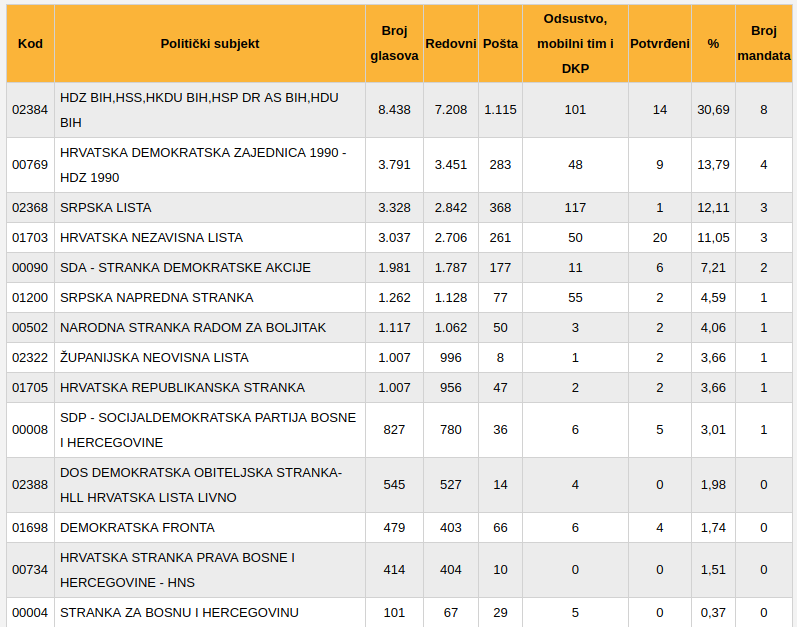Viewport: 797px width, 627px height.
Task: Click percentage 0,37
Action: click(x=713, y=612)
